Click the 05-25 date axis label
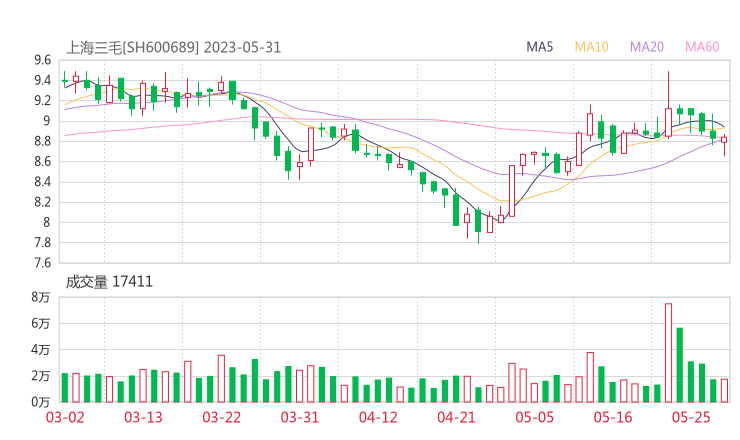This screenshot has height=440, width=740. click(x=691, y=417)
